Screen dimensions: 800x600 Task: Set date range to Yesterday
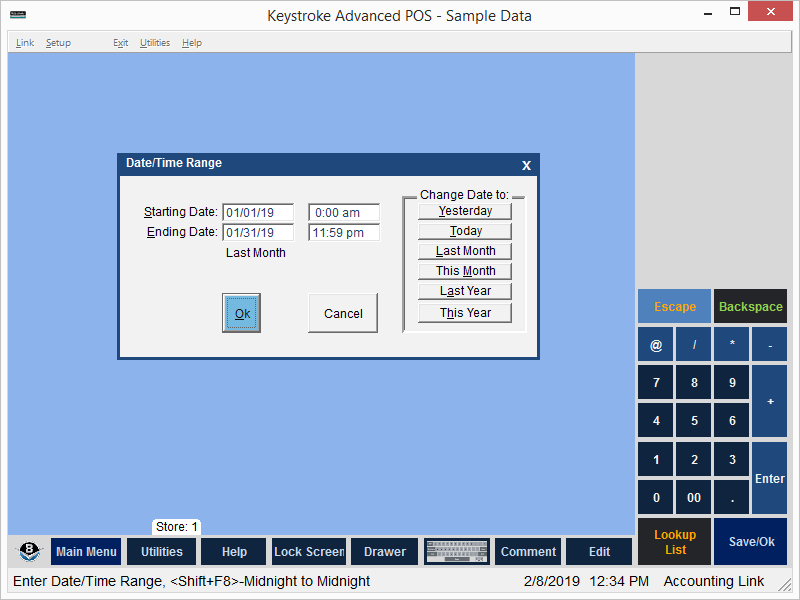pyautogui.click(x=465, y=211)
